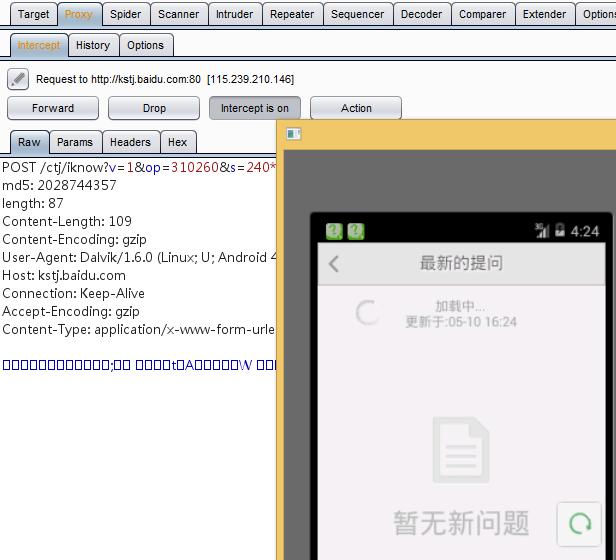Open the Decoder tab
Screen dimensions: 616x560
[x=422, y=14]
